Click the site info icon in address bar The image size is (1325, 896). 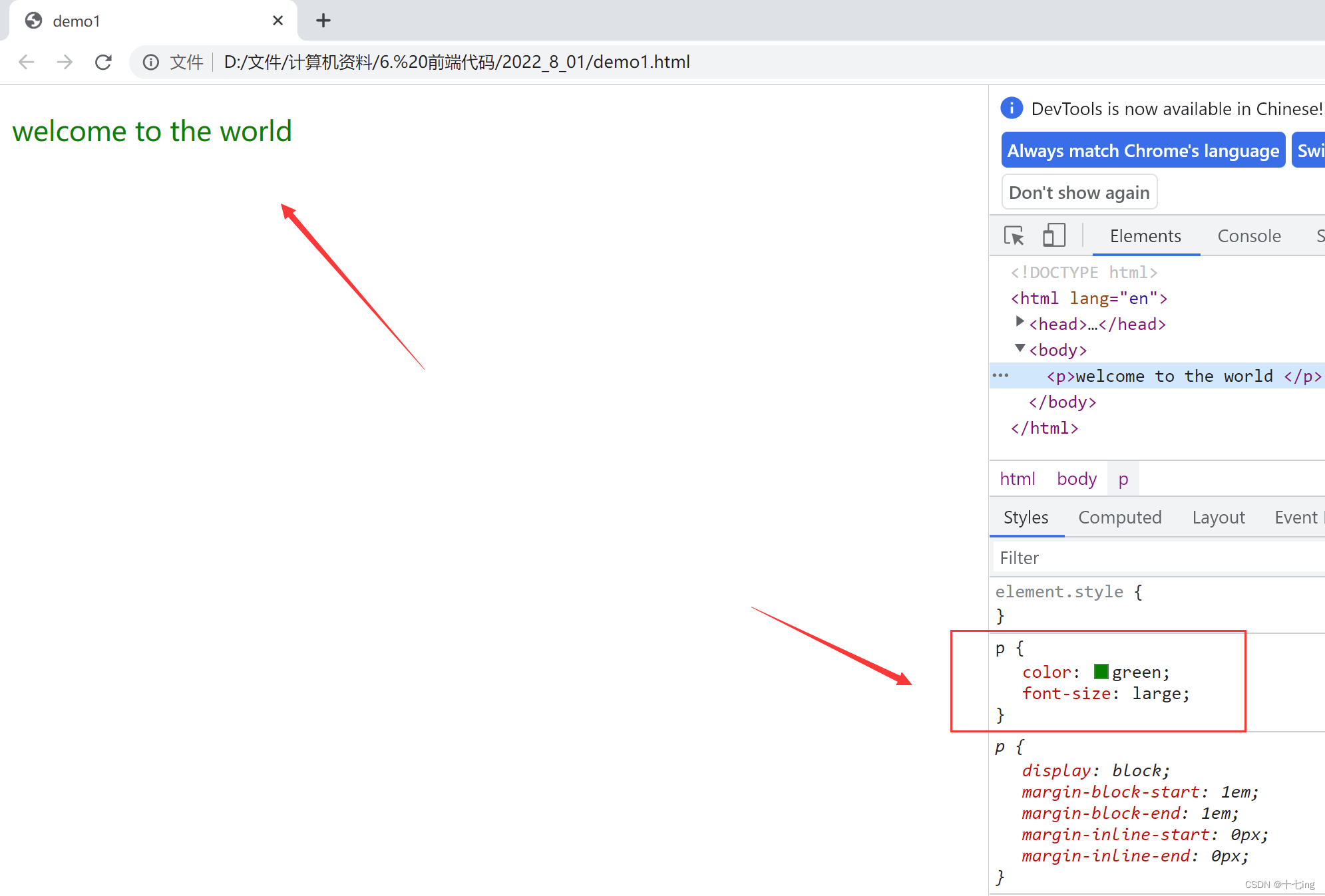pos(151,62)
